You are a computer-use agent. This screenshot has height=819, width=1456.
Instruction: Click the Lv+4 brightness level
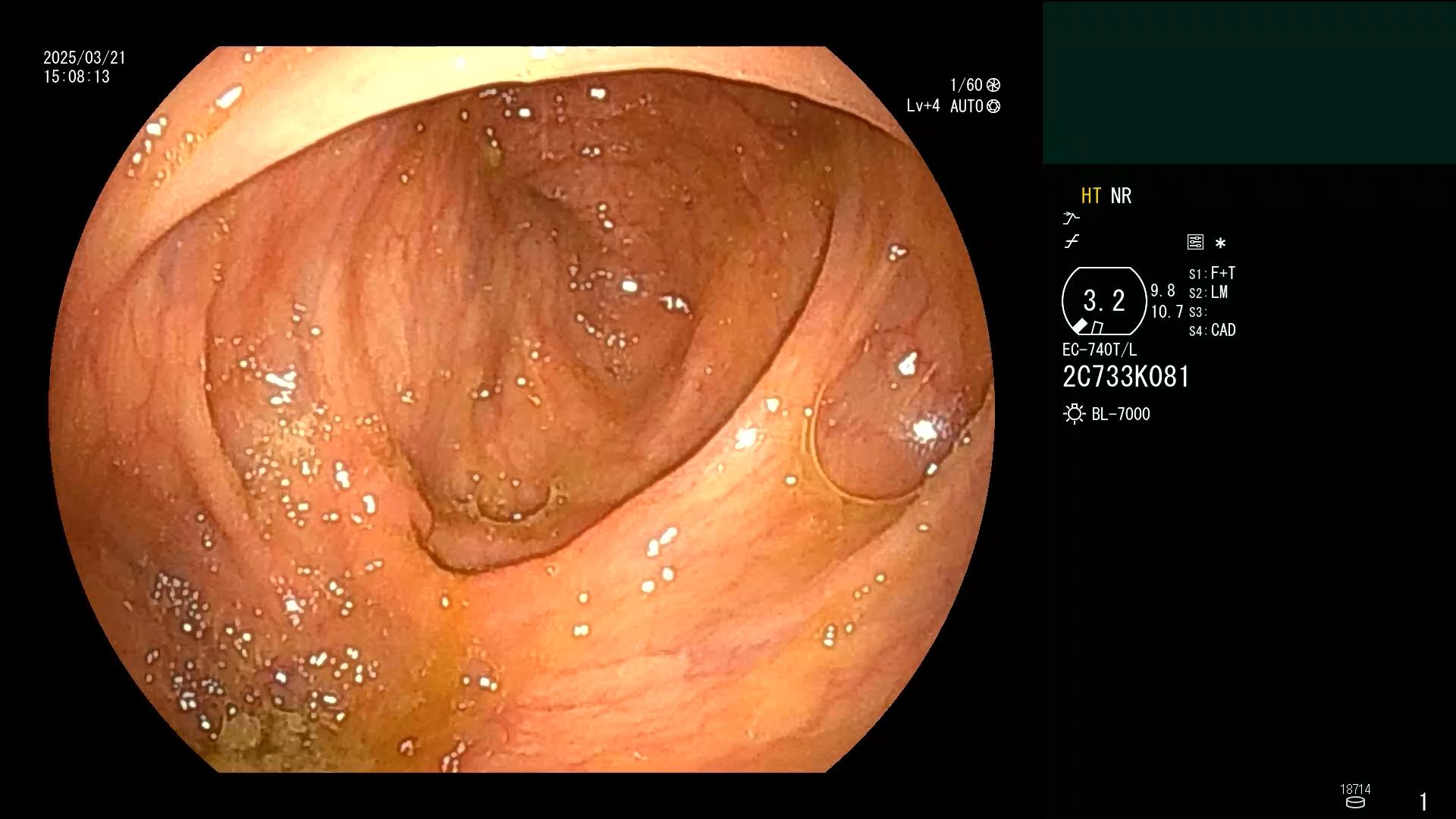923,106
